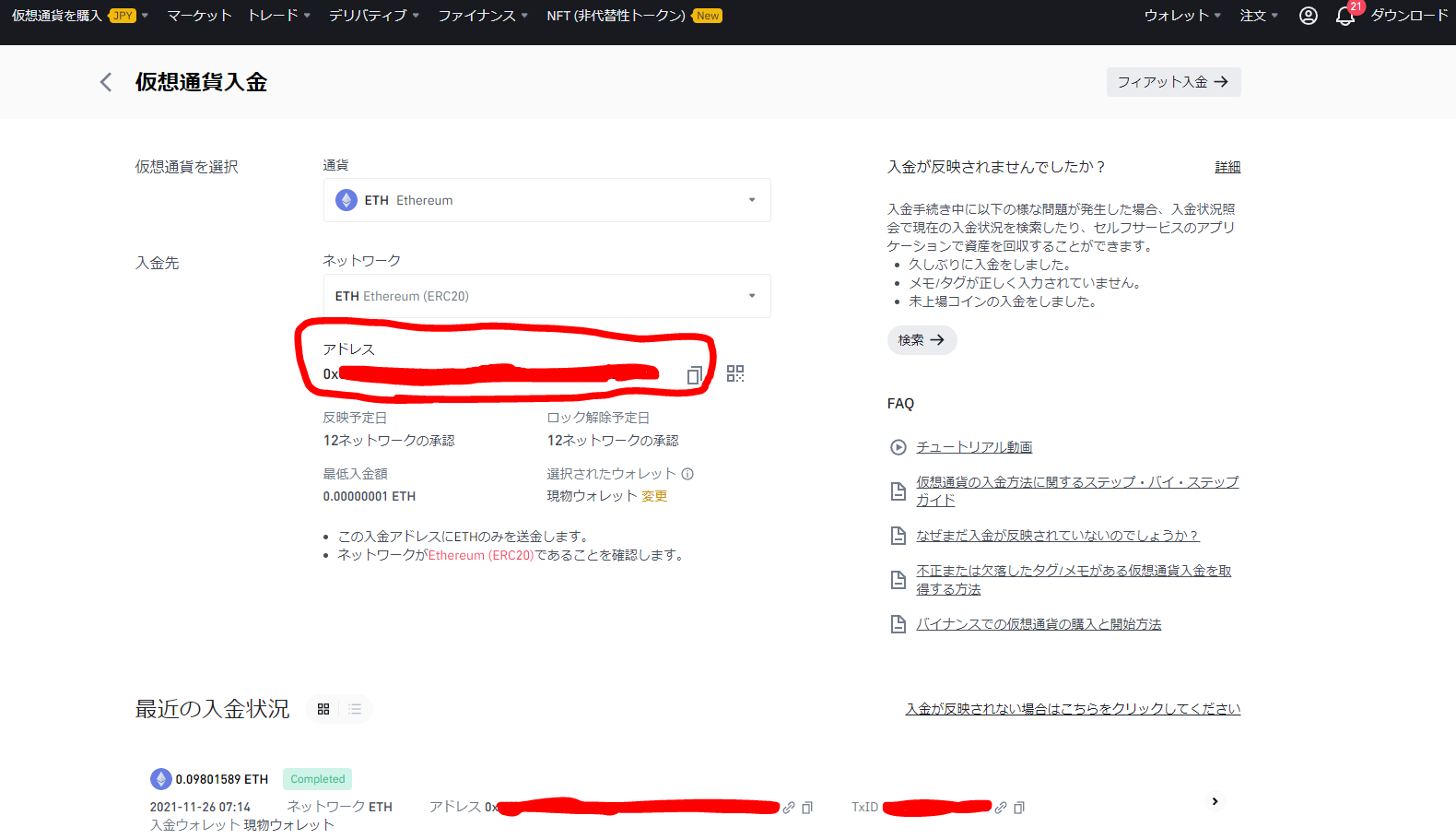Open the チュートリアル動画 link
1456x839 pixels.
(974, 447)
